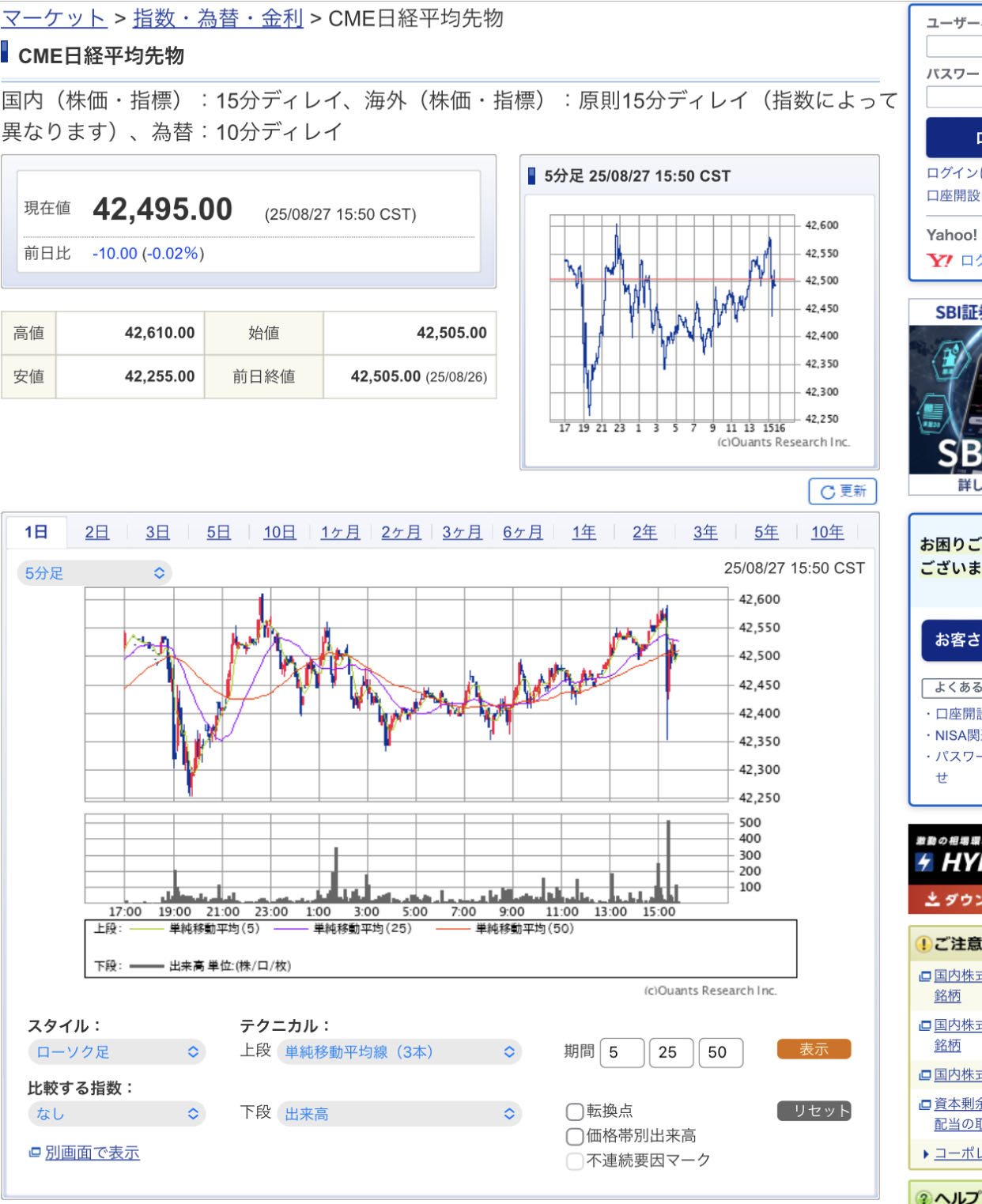
Task: Open the 資本剰余 sidebar link
Action: click(958, 1104)
